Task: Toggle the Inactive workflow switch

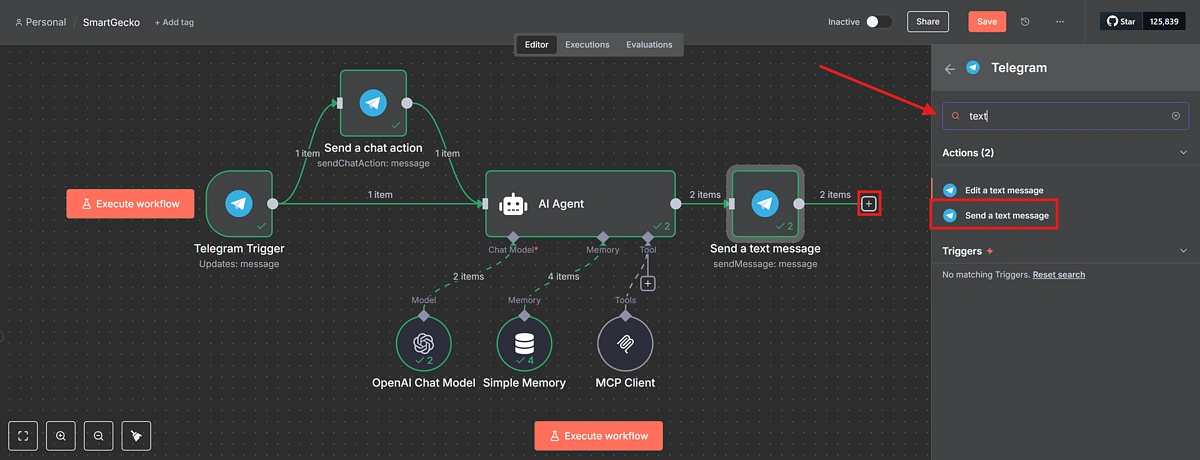Action: pos(878,22)
